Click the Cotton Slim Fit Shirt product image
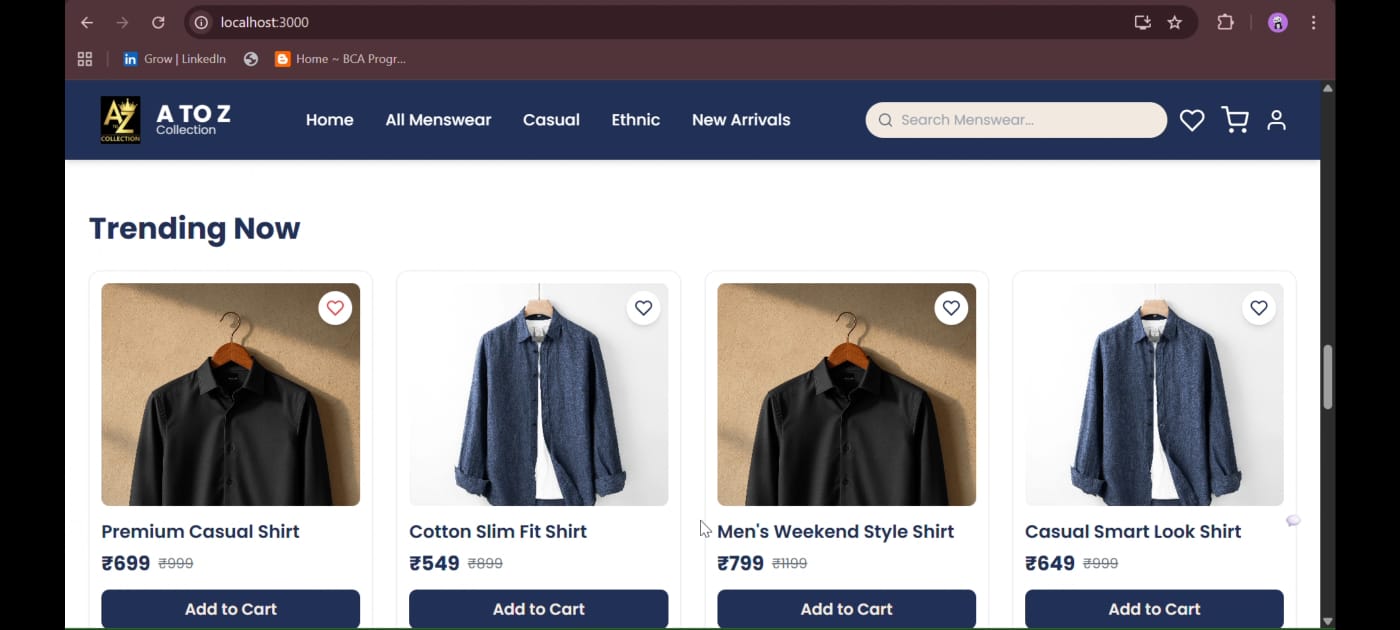The image size is (1400, 630). 538,395
